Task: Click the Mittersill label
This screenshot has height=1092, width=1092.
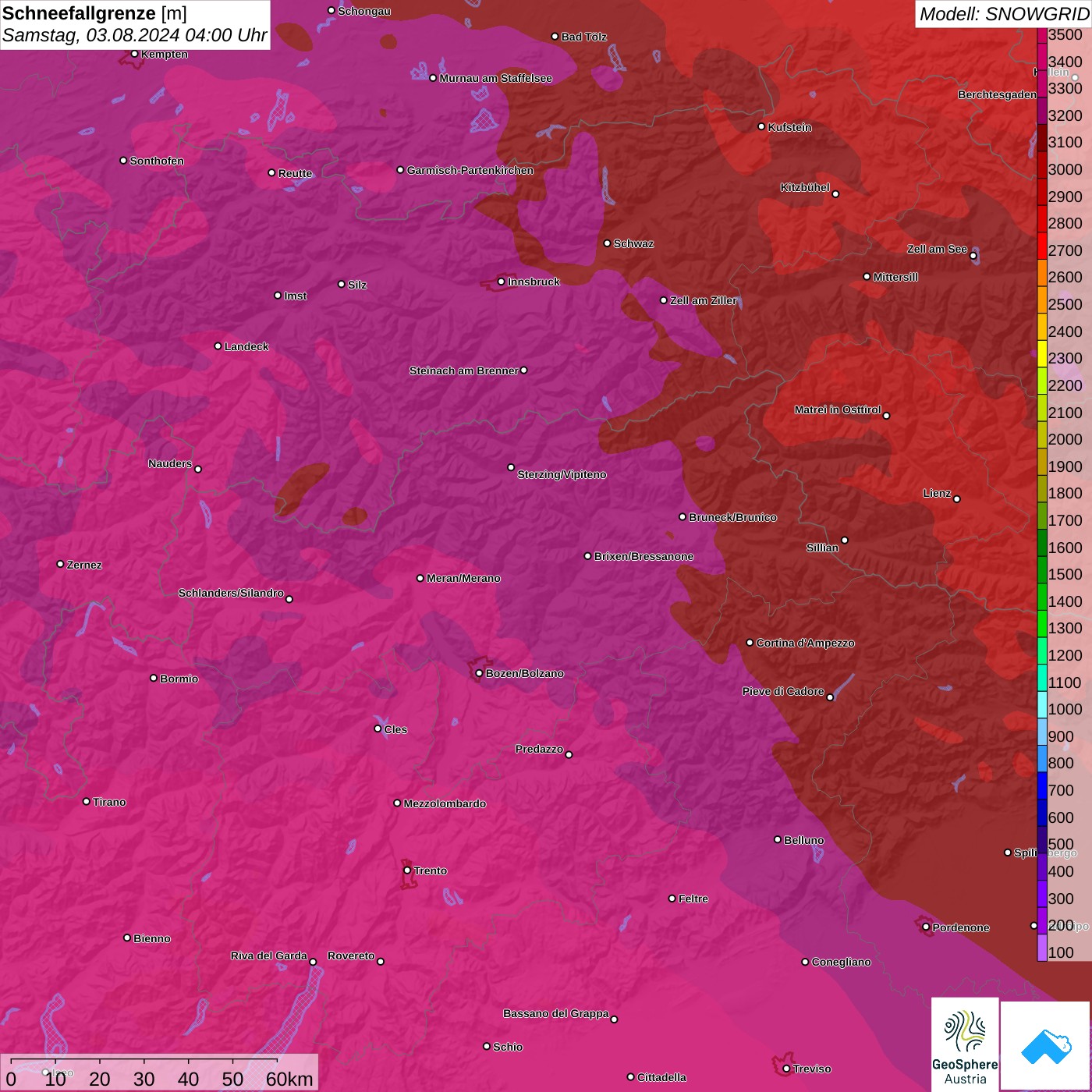Action: pyautogui.click(x=895, y=277)
